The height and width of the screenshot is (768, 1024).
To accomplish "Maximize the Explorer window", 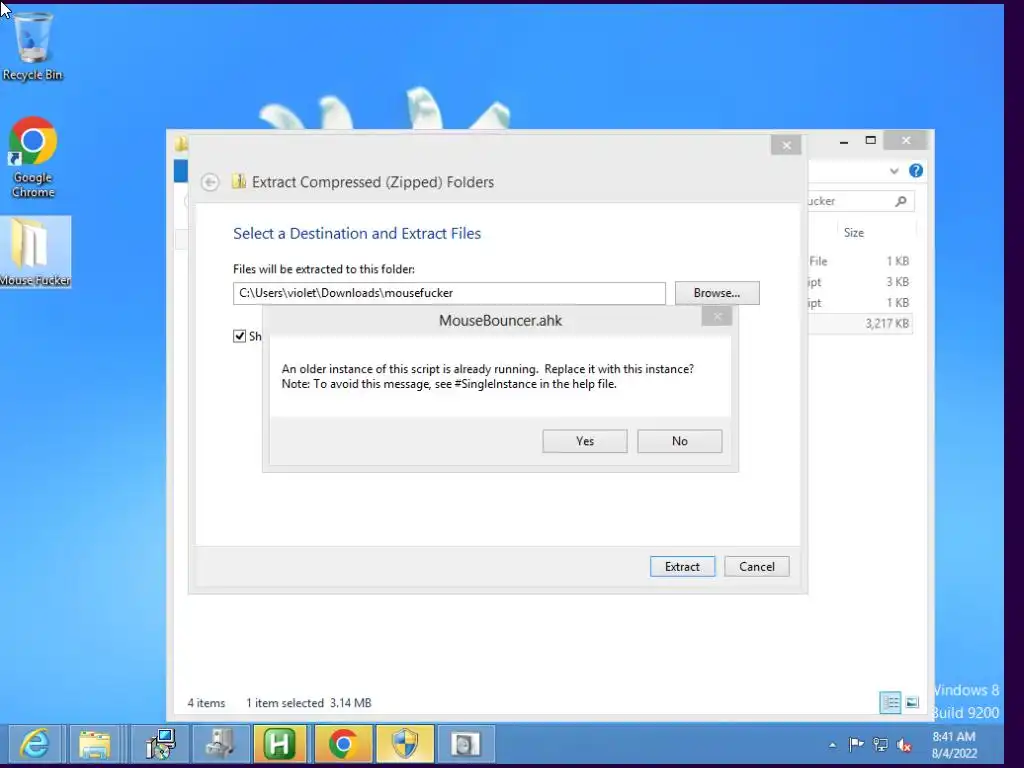I will coord(871,140).
